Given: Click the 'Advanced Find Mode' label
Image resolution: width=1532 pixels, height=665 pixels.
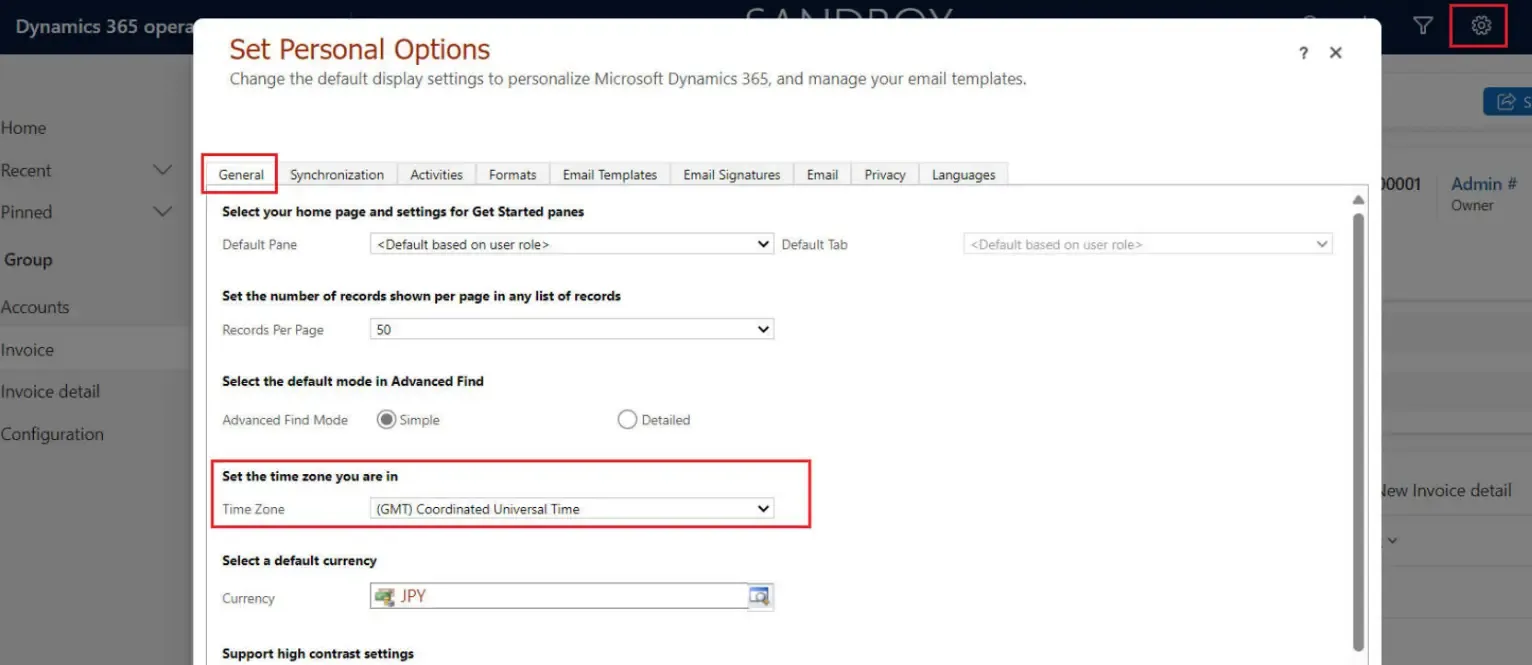Looking at the screenshot, I should (x=285, y=420).
